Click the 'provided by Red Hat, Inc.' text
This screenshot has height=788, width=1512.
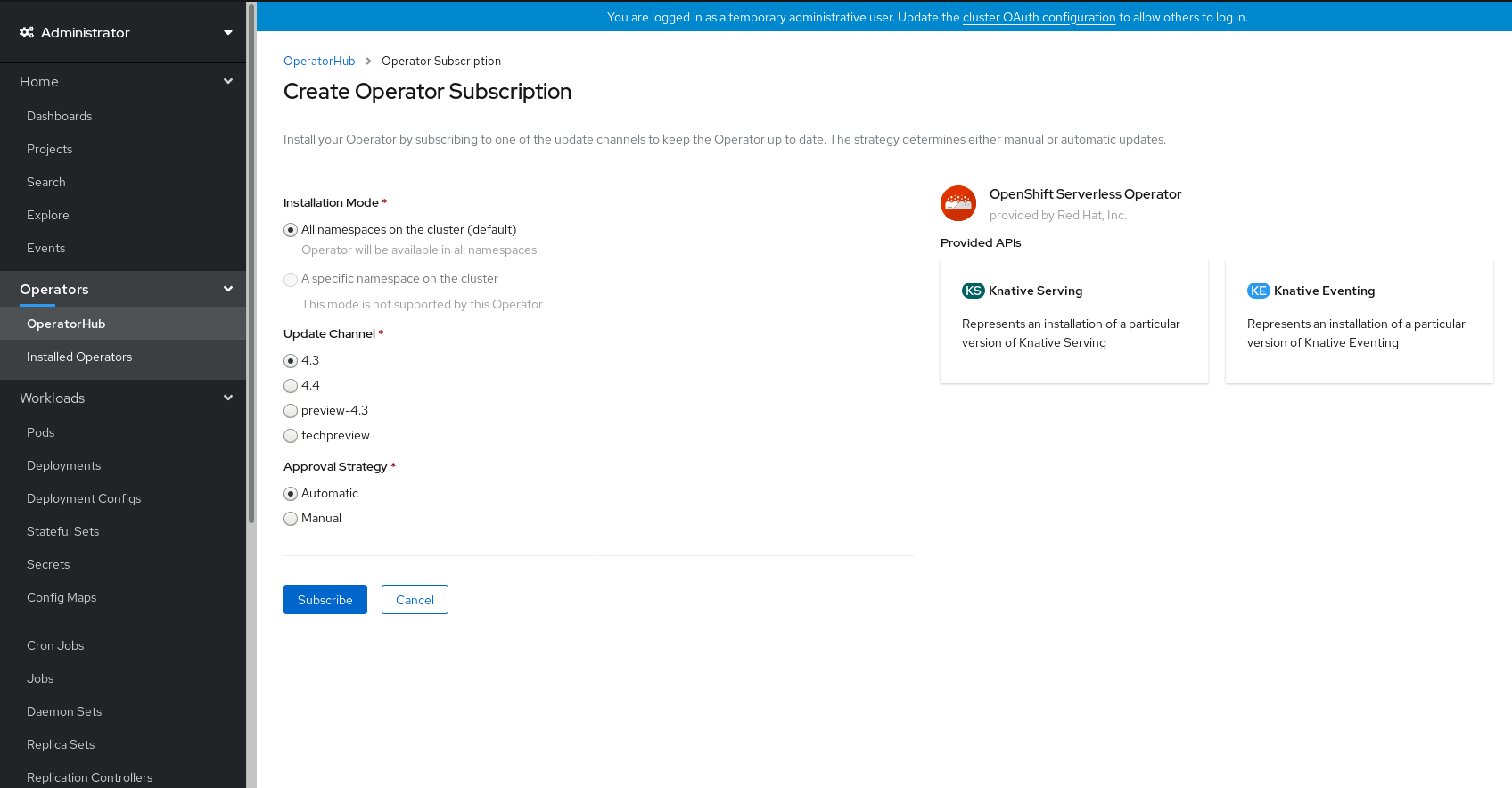coord(1058,215)
